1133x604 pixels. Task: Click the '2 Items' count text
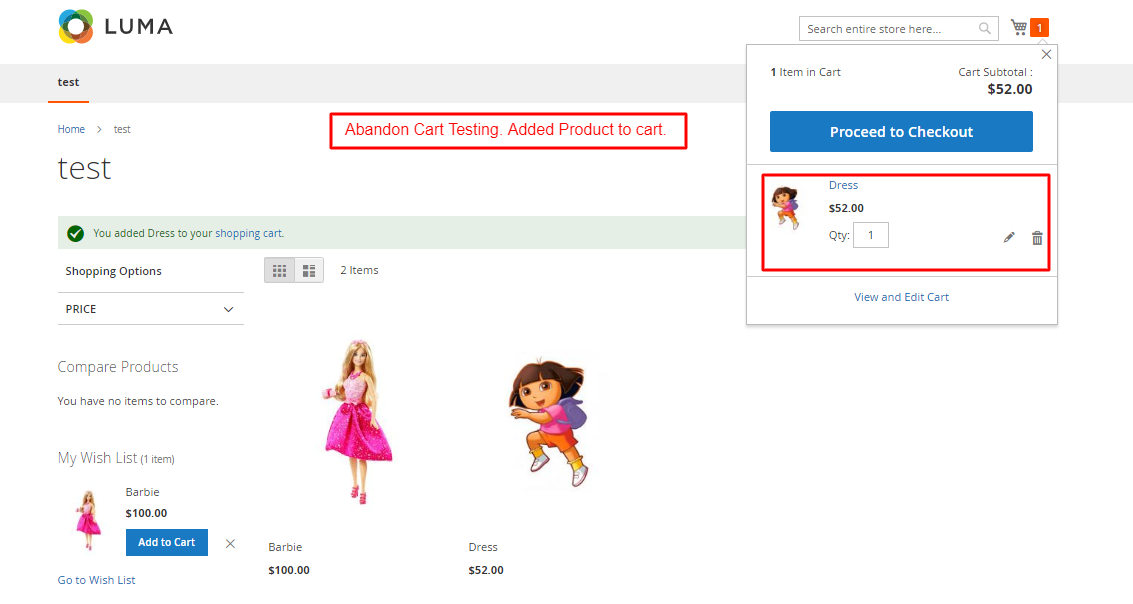coord(359,270)
